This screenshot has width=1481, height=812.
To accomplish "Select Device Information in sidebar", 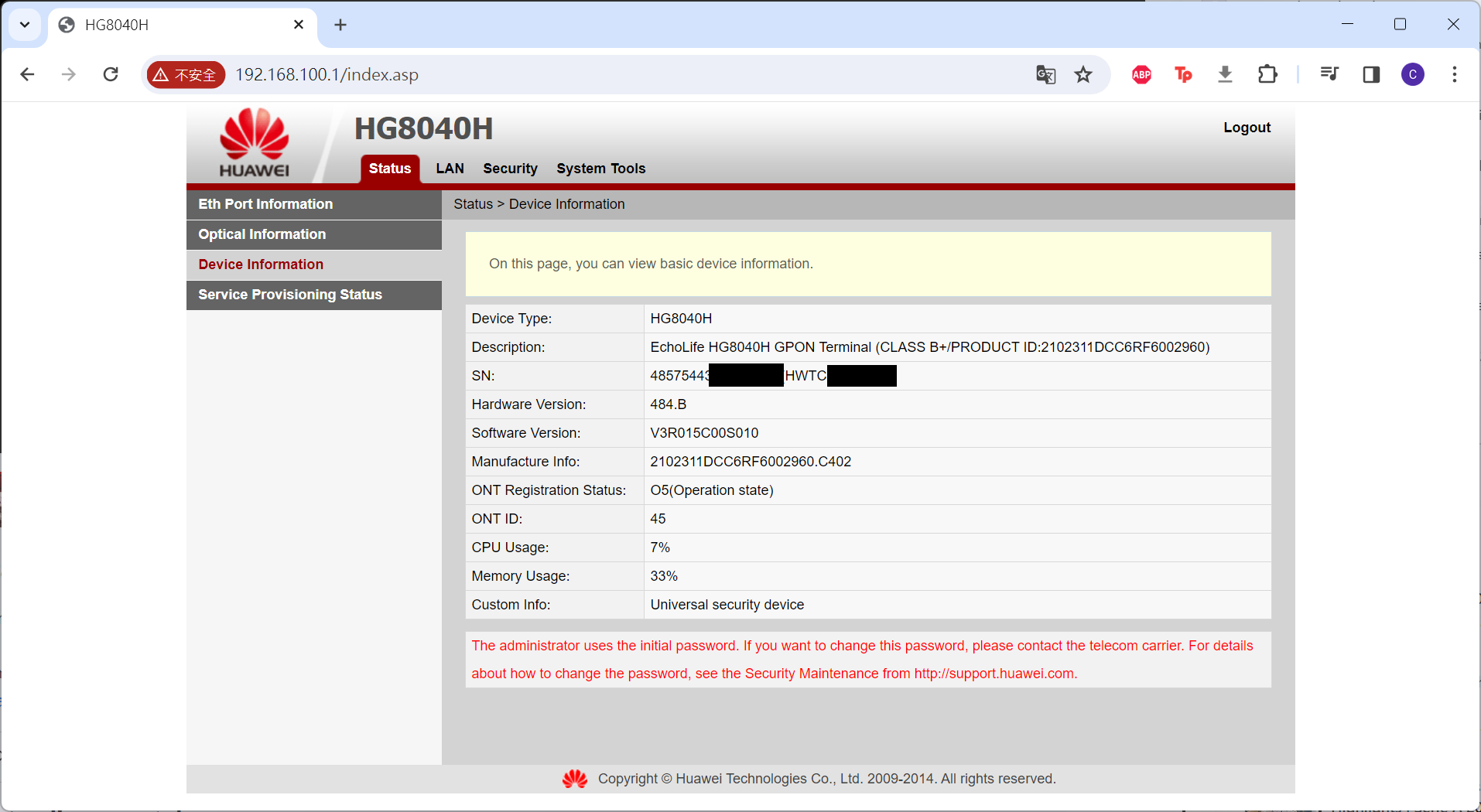I will point(314,264).
